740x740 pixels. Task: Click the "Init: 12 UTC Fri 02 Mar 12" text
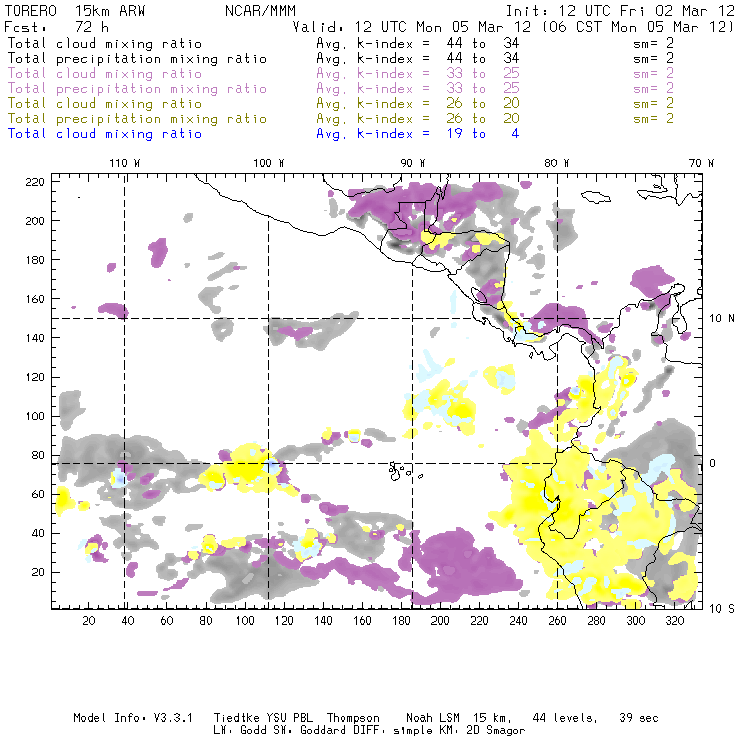coord(620,11)
